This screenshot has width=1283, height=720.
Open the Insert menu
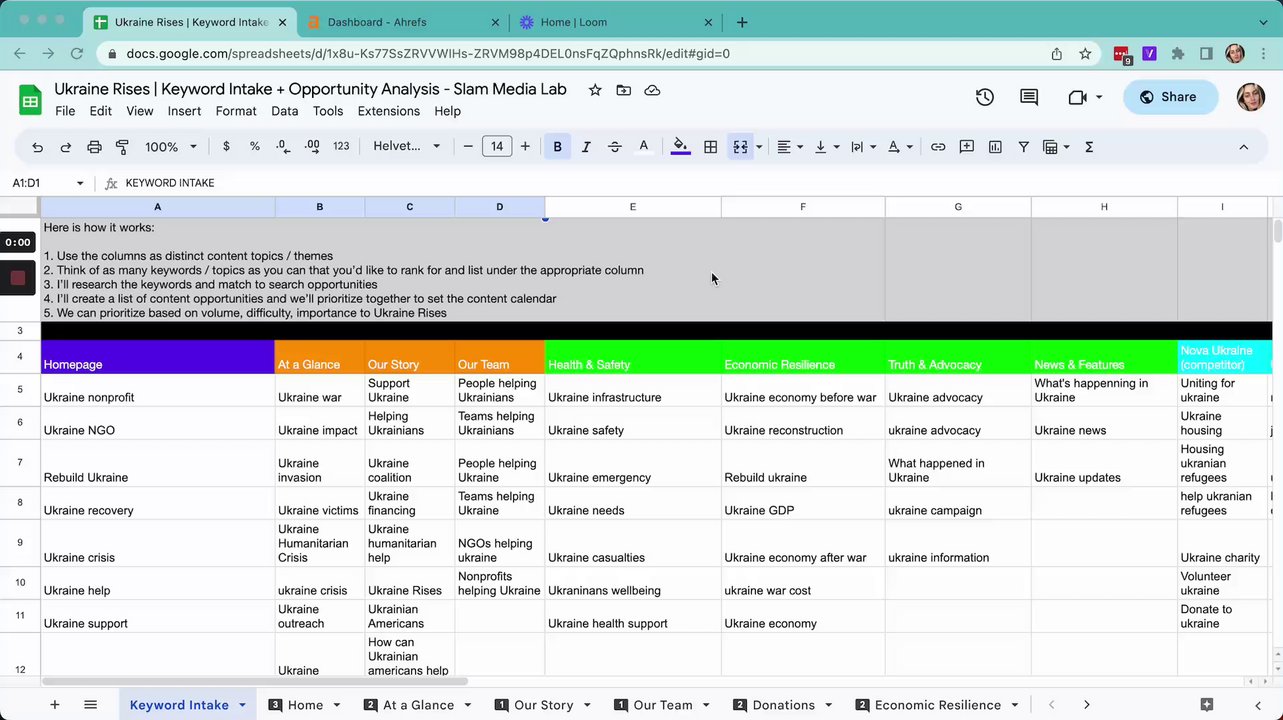tap(184, 111)
